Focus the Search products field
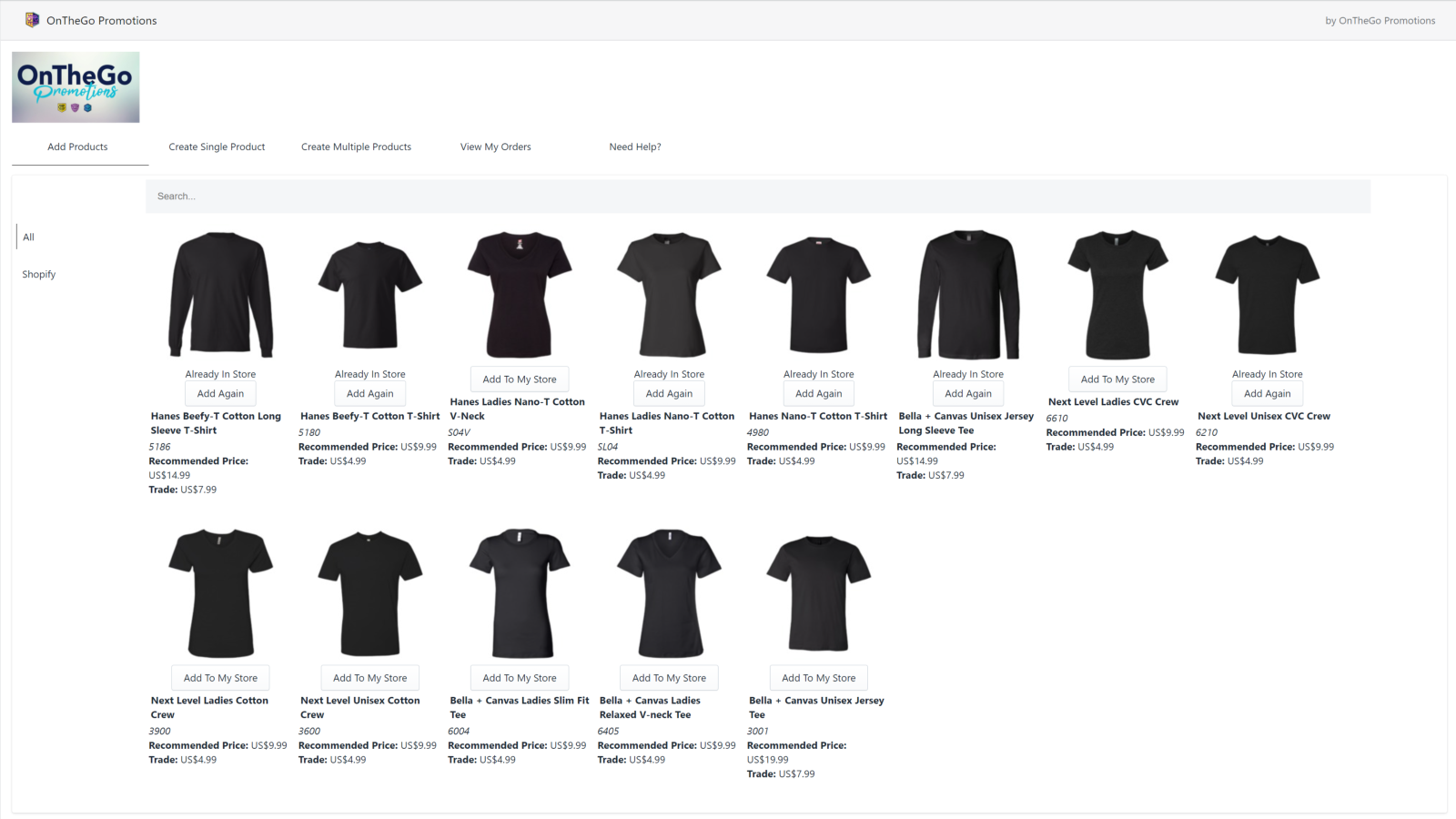This screenshot has height=819, width=1456. [x=758, y=197]
